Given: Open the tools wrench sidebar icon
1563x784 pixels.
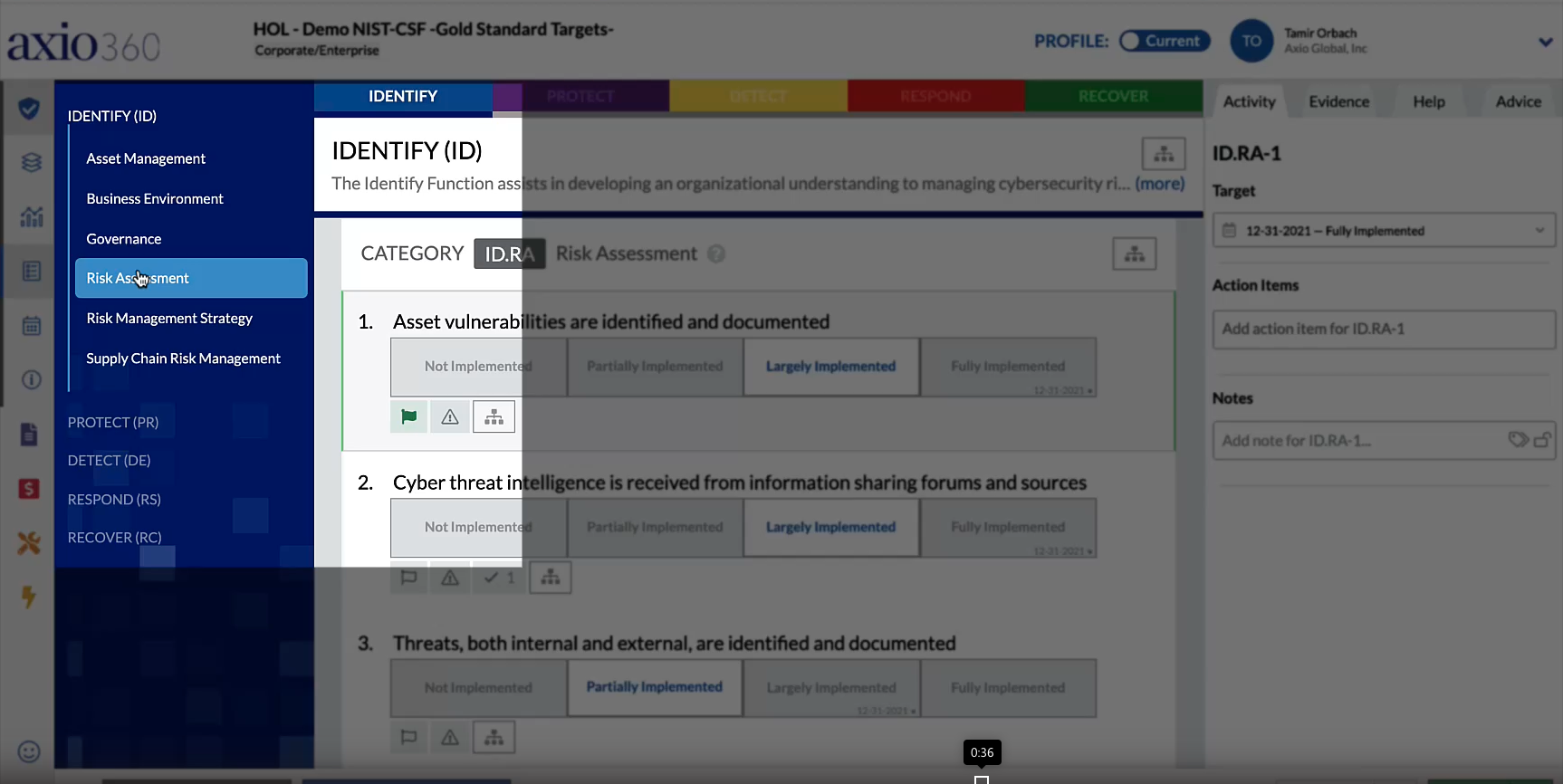Looking at the screenshot, I should pos(29,542).
